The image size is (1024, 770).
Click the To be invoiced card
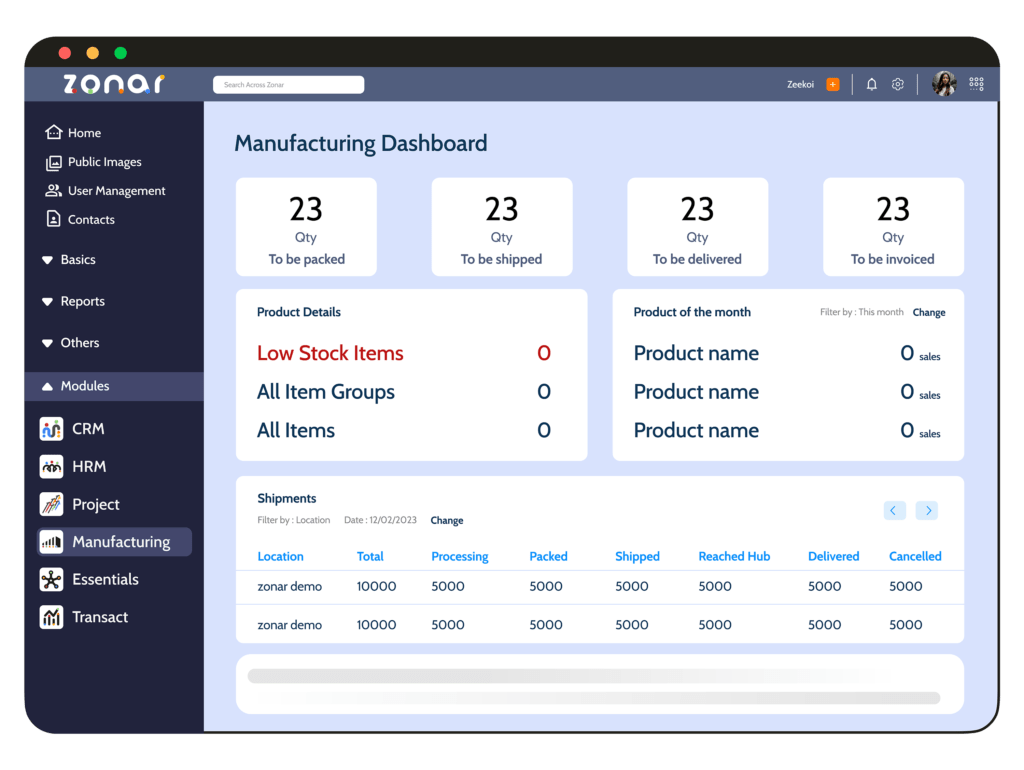click(893, 227)
